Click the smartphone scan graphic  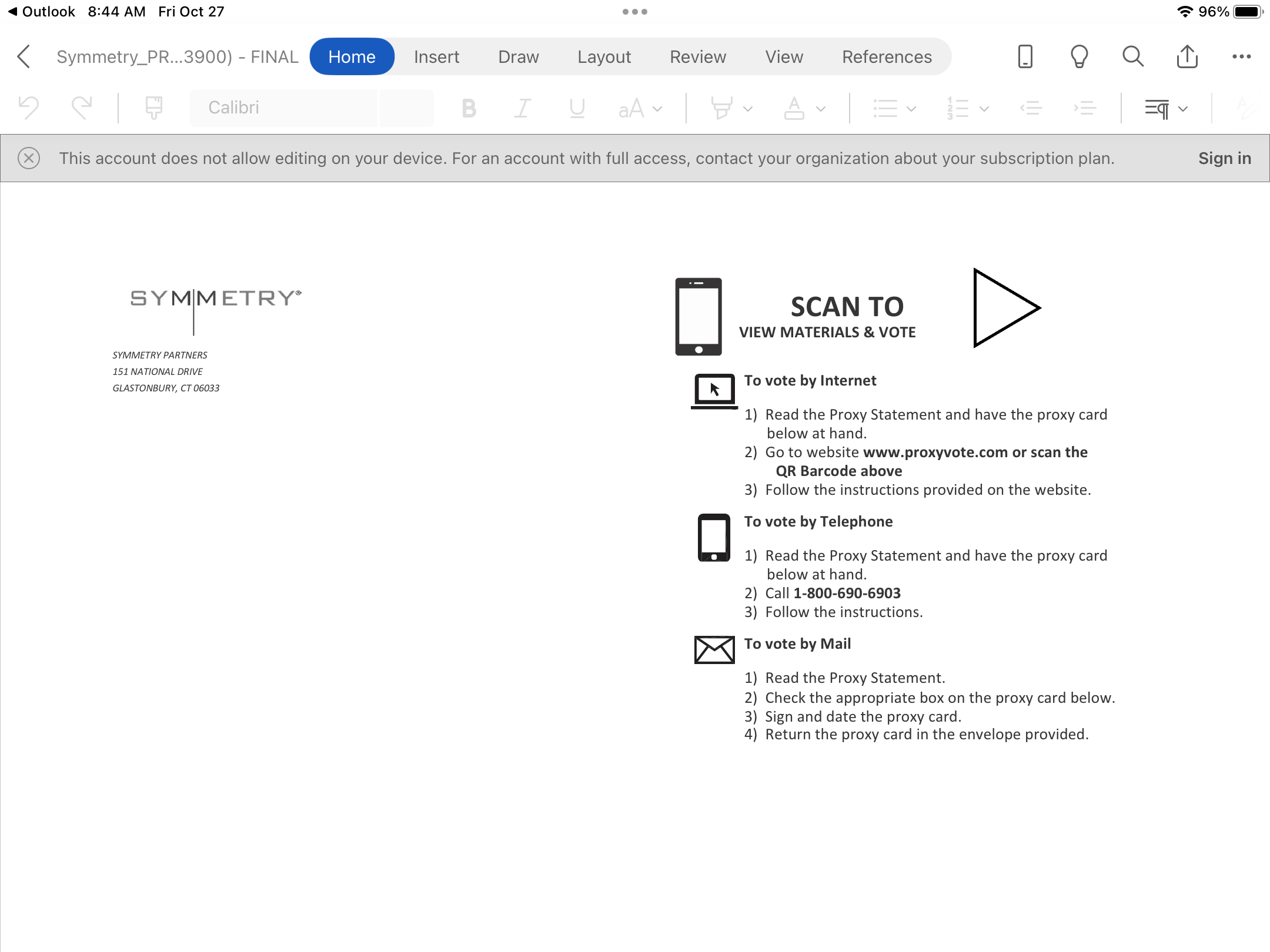pyautogui.click(x=698, y=317)
